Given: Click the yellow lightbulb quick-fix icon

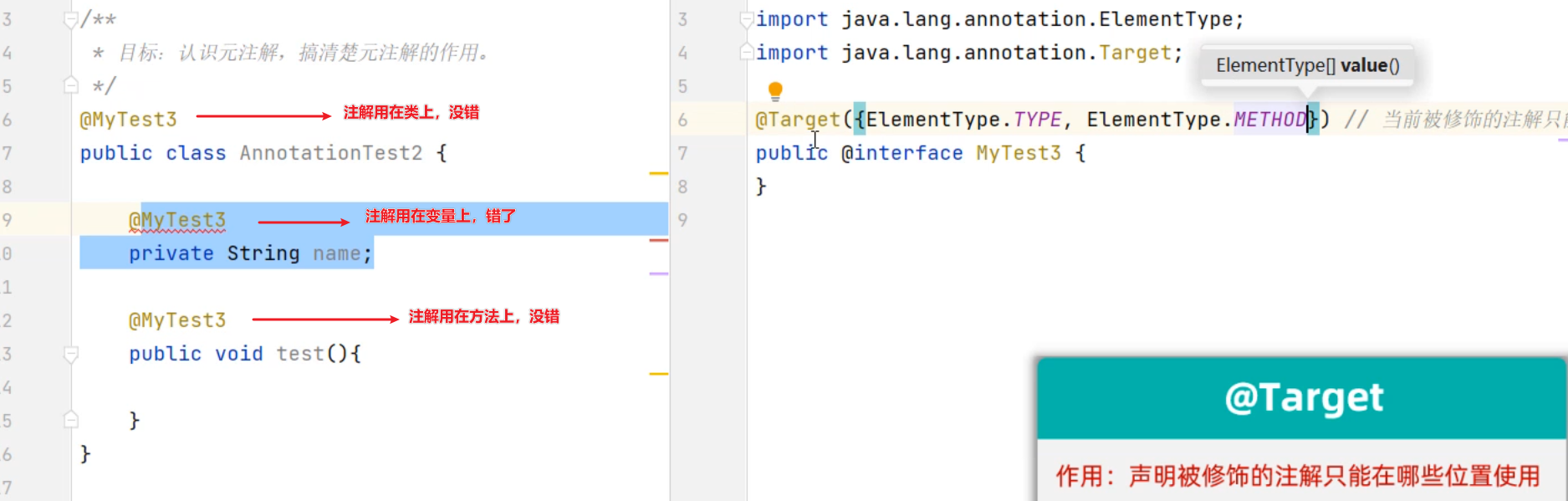Looking at the screenshot, I should coord(775,89).
